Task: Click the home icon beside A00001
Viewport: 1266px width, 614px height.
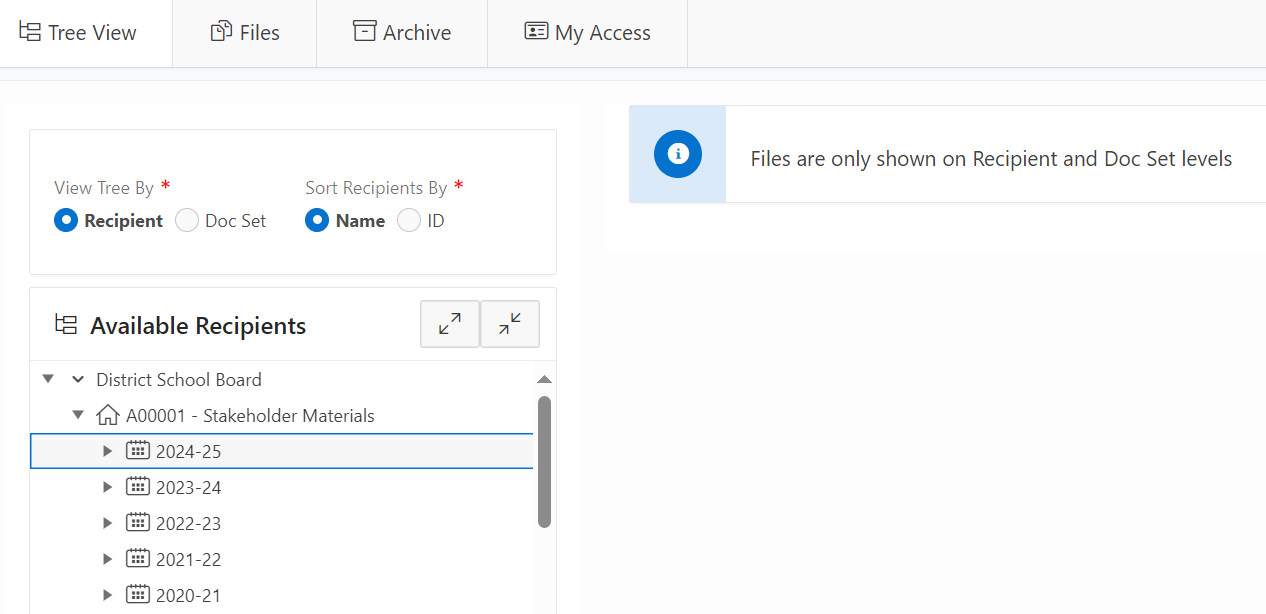Action: click(108, 415)
